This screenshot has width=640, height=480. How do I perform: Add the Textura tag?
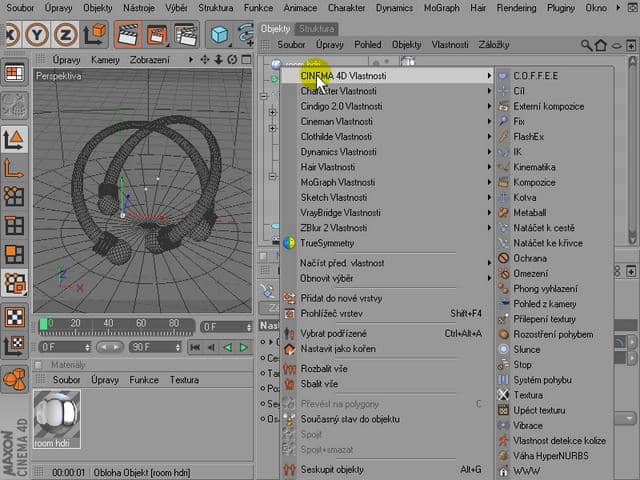554,395
